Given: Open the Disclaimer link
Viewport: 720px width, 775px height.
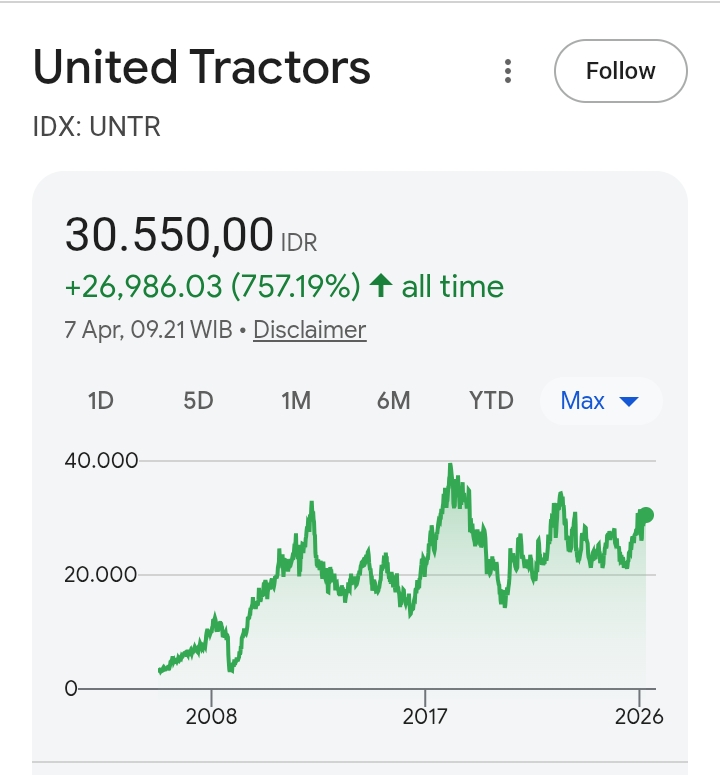Looking at the screenshot, I should pos(310,330).
